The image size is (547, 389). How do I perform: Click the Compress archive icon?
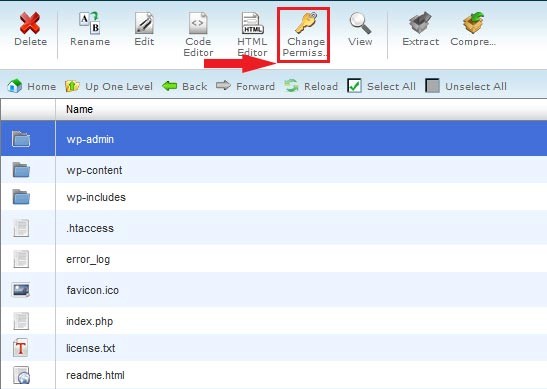click(x=473, y=23)
